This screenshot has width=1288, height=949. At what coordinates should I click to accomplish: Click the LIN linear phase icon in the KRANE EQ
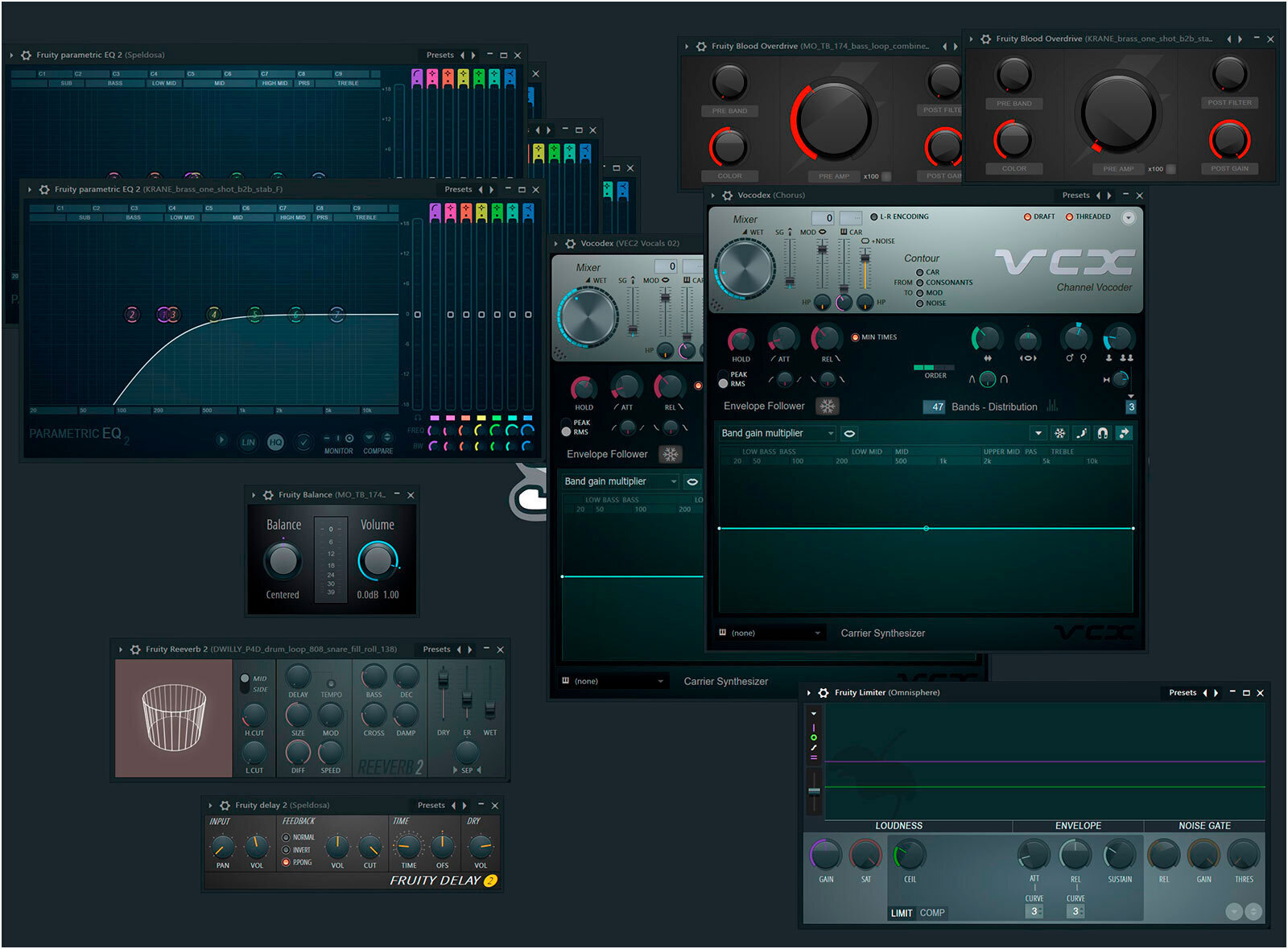248,442
